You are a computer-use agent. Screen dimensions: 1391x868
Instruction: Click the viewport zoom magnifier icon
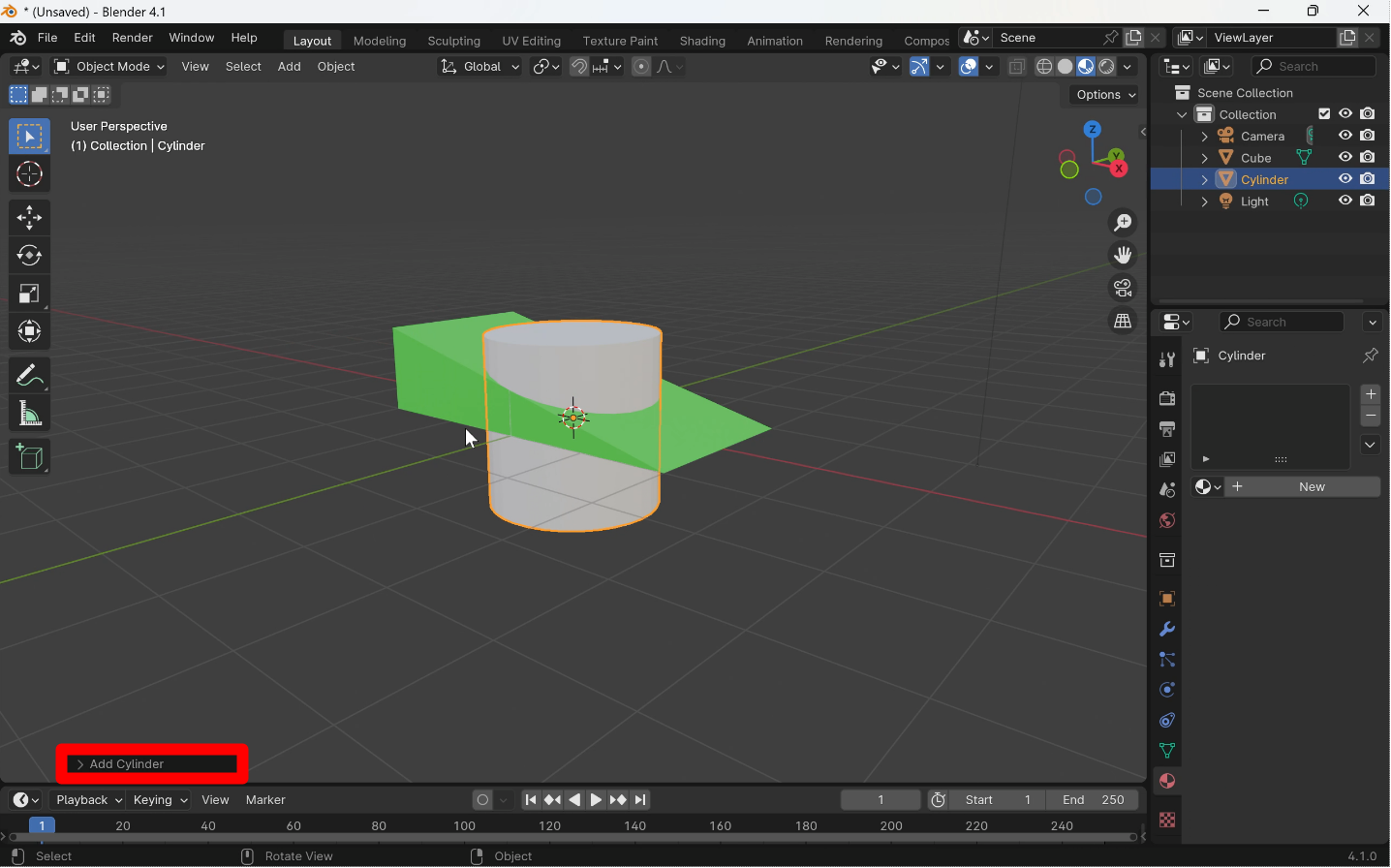tap(1123, 223)
